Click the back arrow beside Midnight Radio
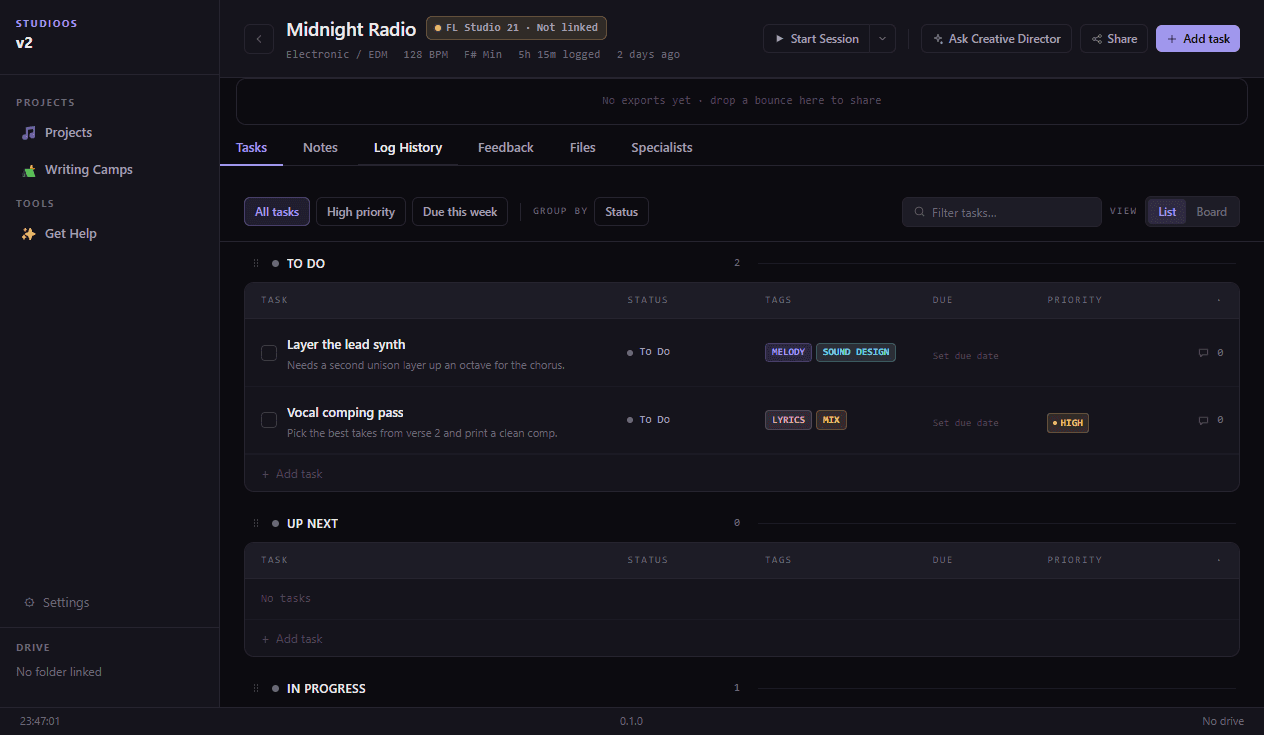Viewport: 1264px width, 735px height. (259, 39)
